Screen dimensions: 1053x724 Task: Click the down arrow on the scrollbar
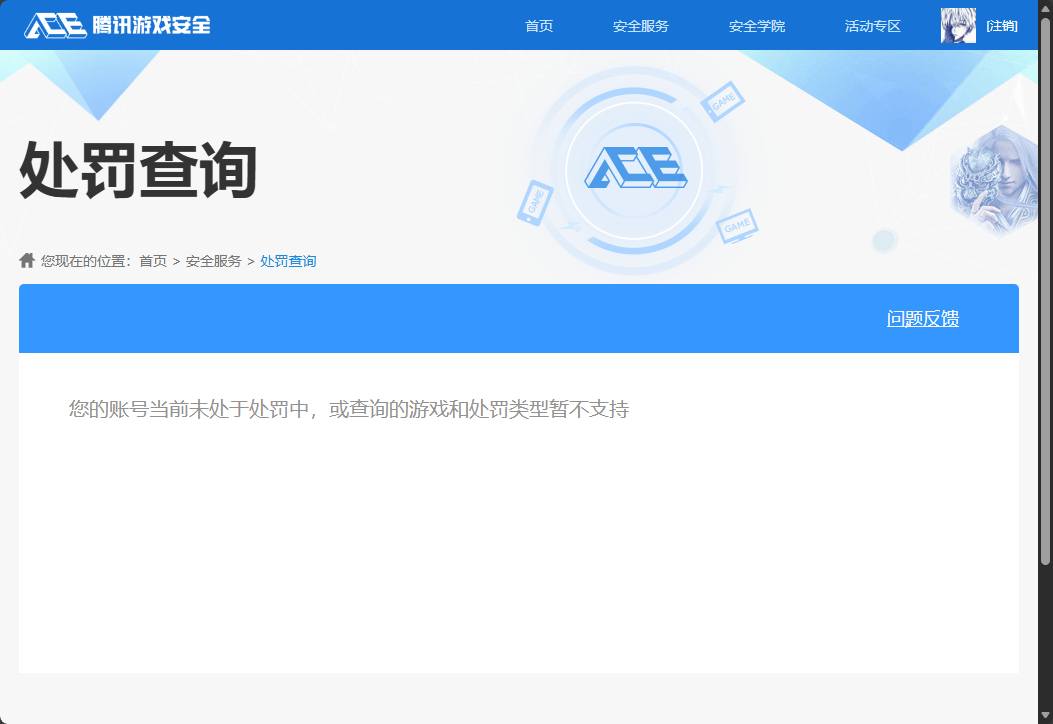(1046, 717)
